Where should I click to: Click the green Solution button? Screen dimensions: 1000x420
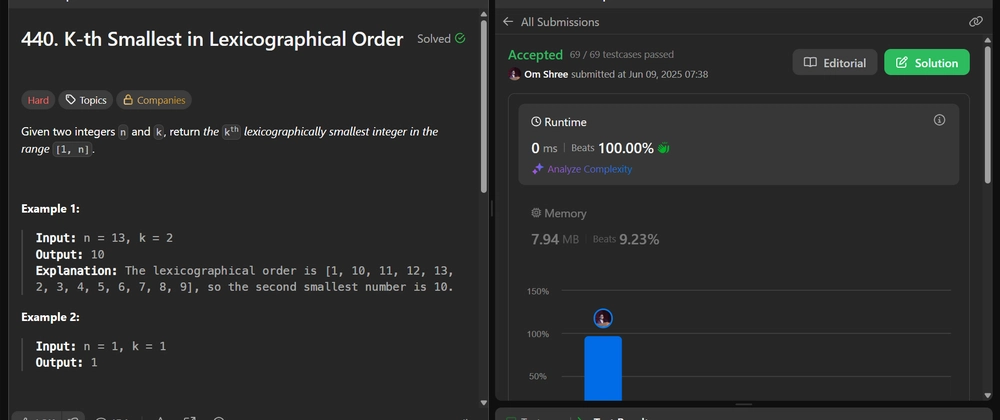pyautogui.click(x=926, y=62)
